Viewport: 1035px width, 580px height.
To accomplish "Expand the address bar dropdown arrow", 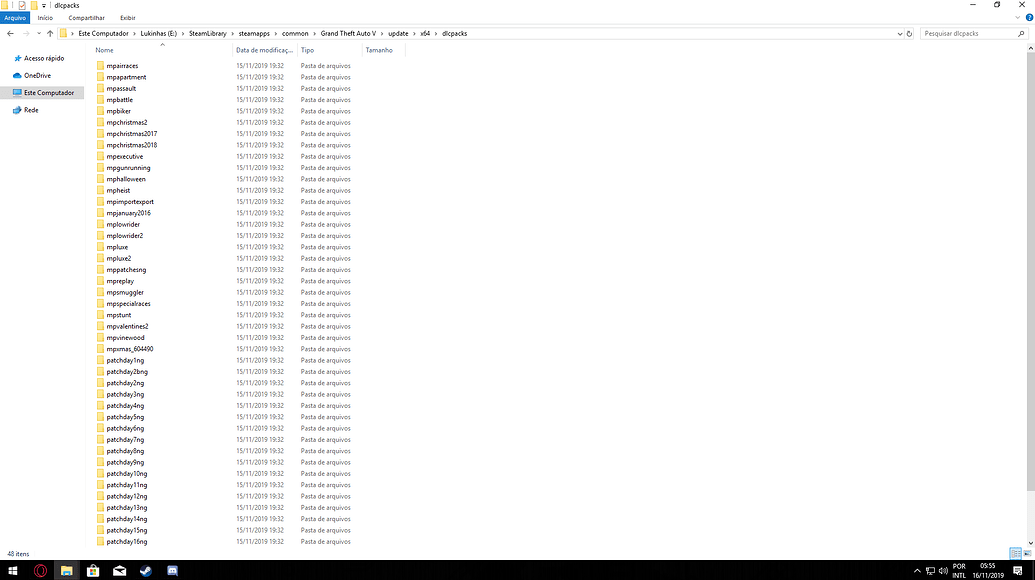I will (899, 33).
